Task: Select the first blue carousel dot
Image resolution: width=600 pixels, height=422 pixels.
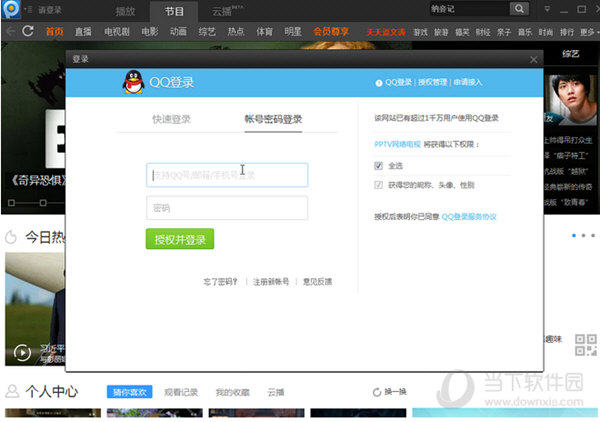Action: 574,236
